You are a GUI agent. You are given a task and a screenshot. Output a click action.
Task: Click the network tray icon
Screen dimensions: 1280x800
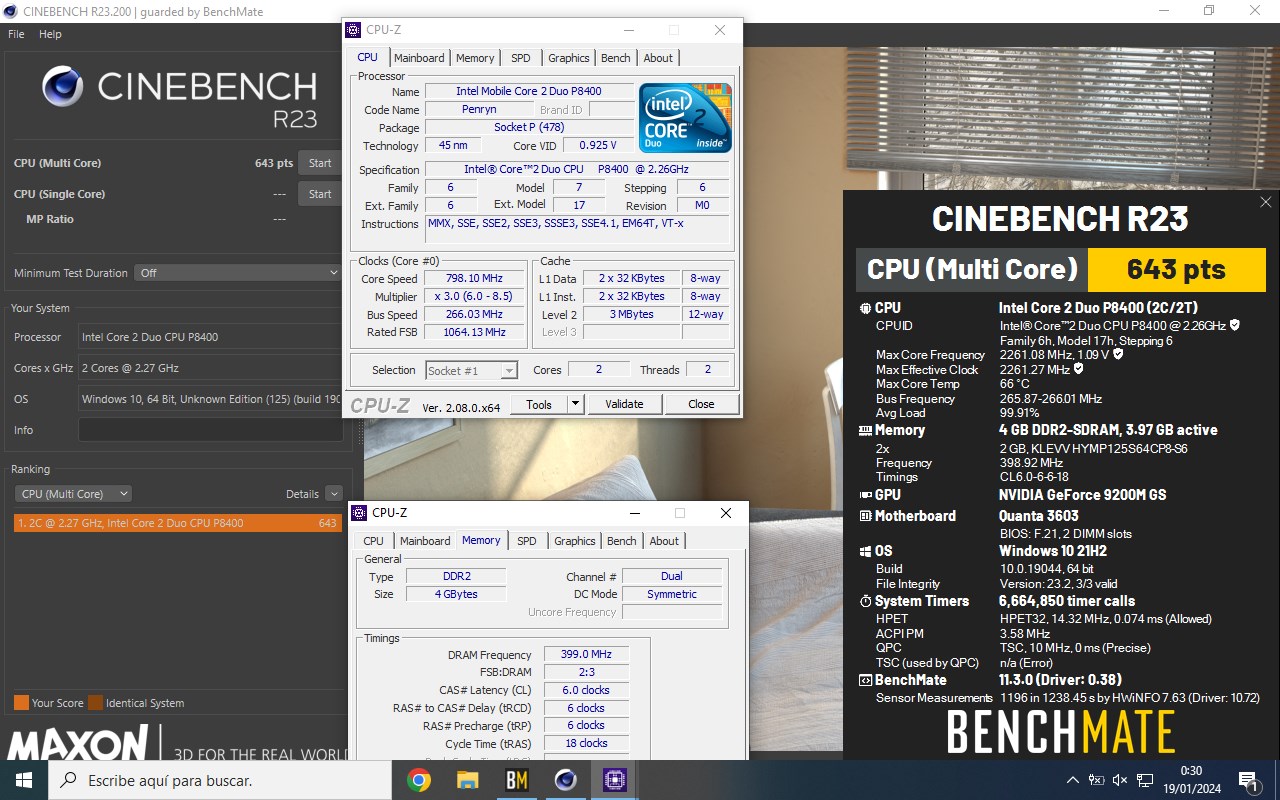click(x=1144, y=780)
